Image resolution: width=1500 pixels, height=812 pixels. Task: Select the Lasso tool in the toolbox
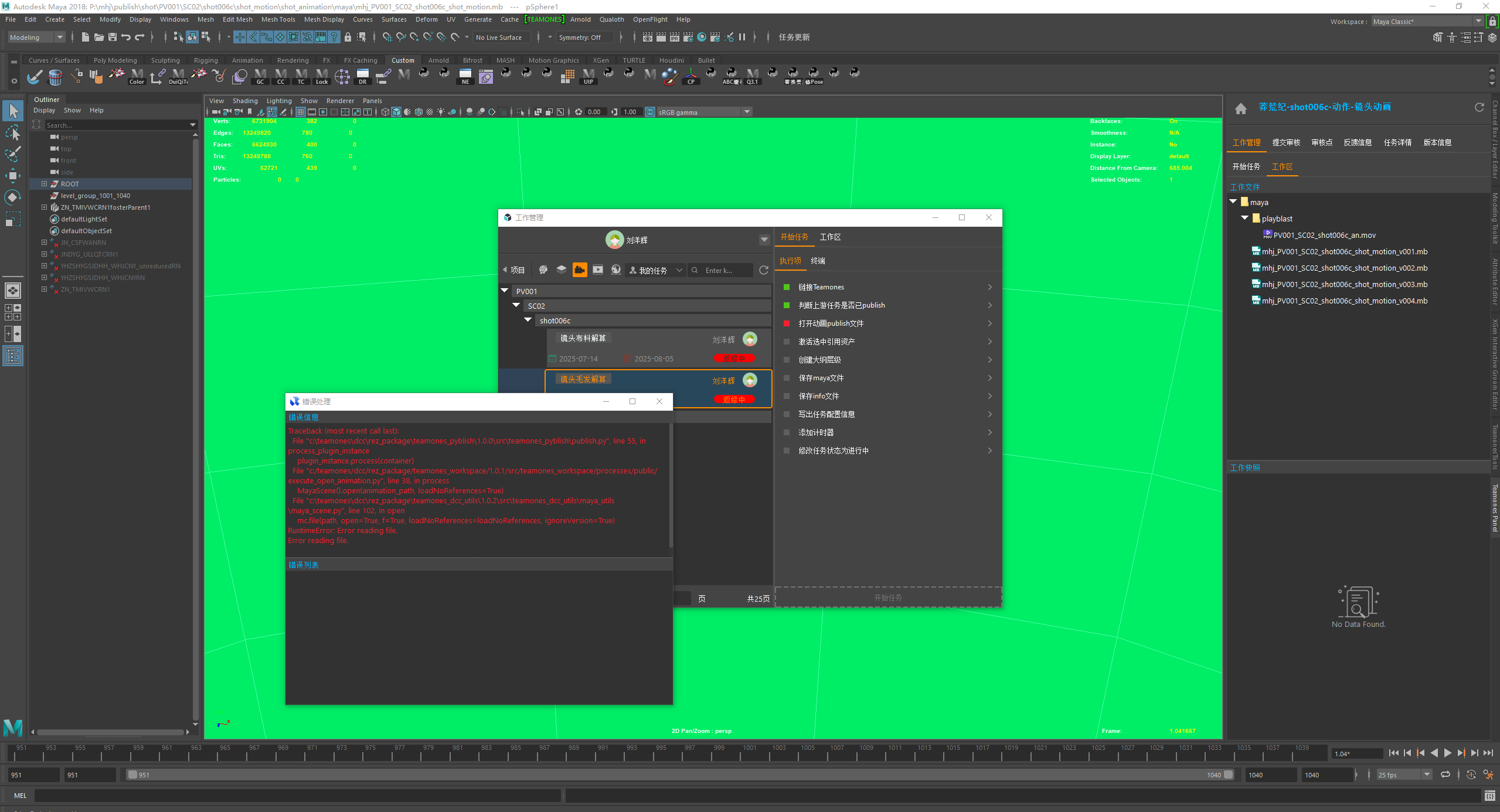coord(13,133)
